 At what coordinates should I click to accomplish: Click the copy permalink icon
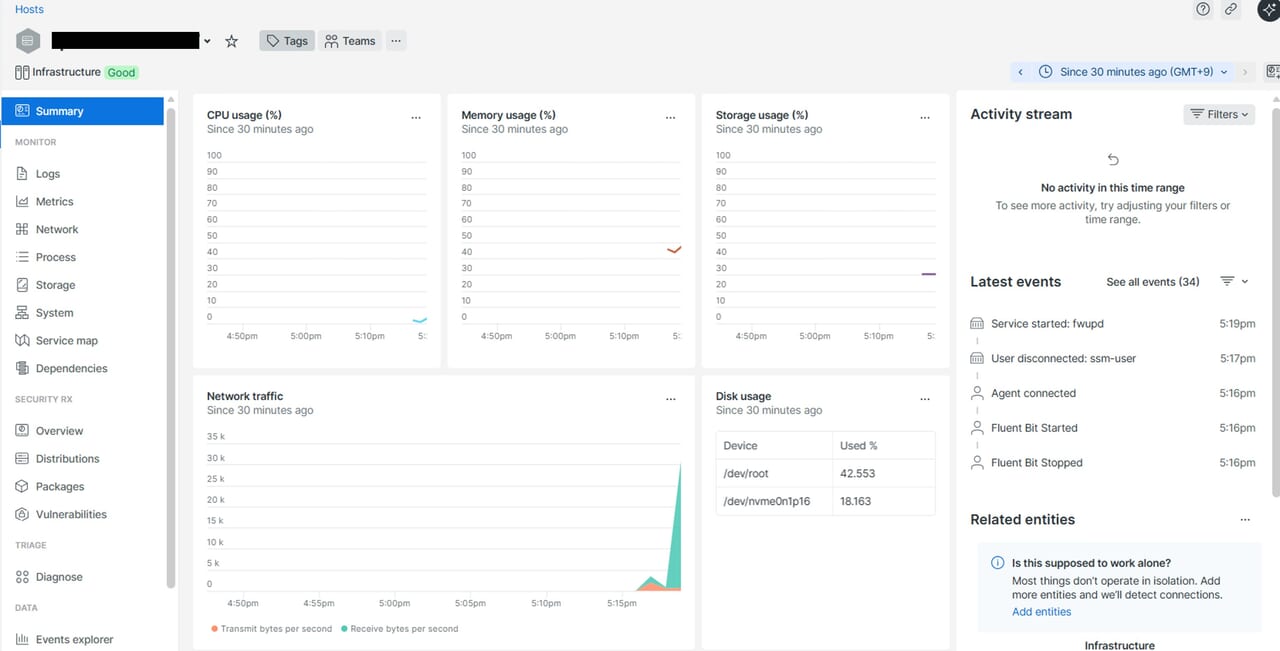[x=1231, y=9]
